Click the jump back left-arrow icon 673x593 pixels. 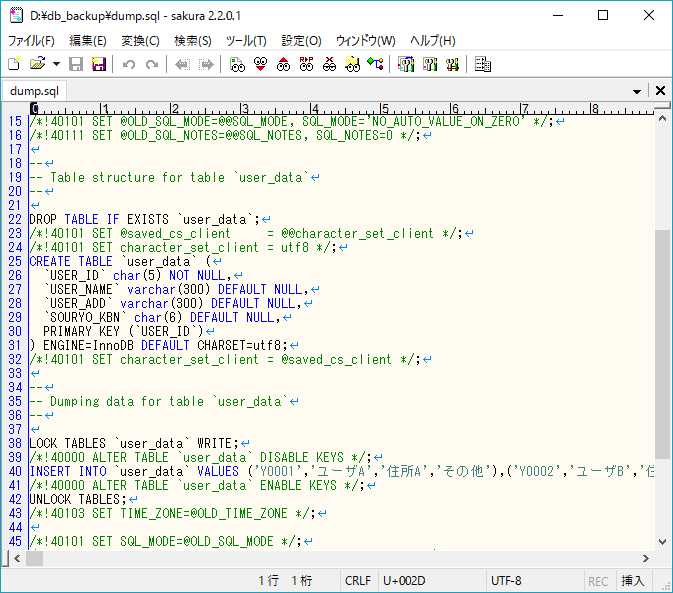click(182, 64)
